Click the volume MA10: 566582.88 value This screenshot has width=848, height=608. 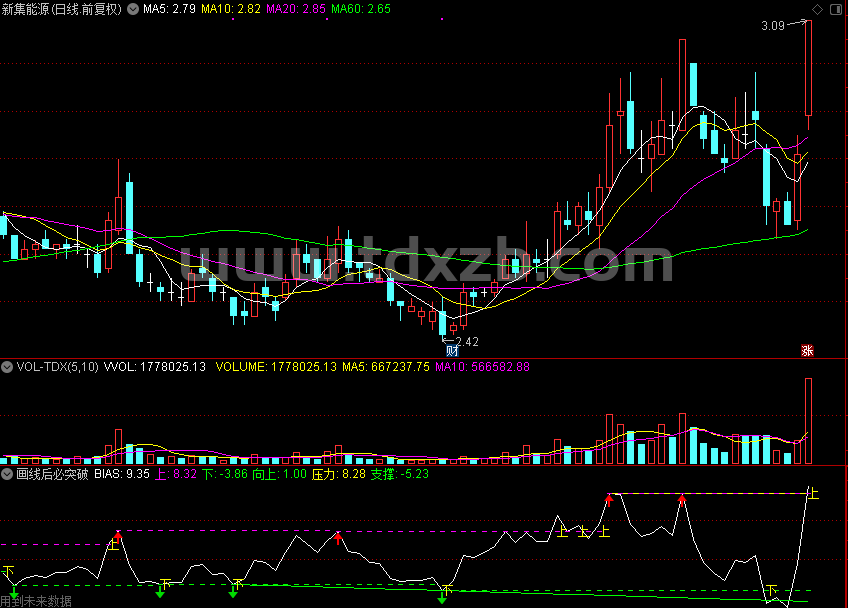point(482,367)
